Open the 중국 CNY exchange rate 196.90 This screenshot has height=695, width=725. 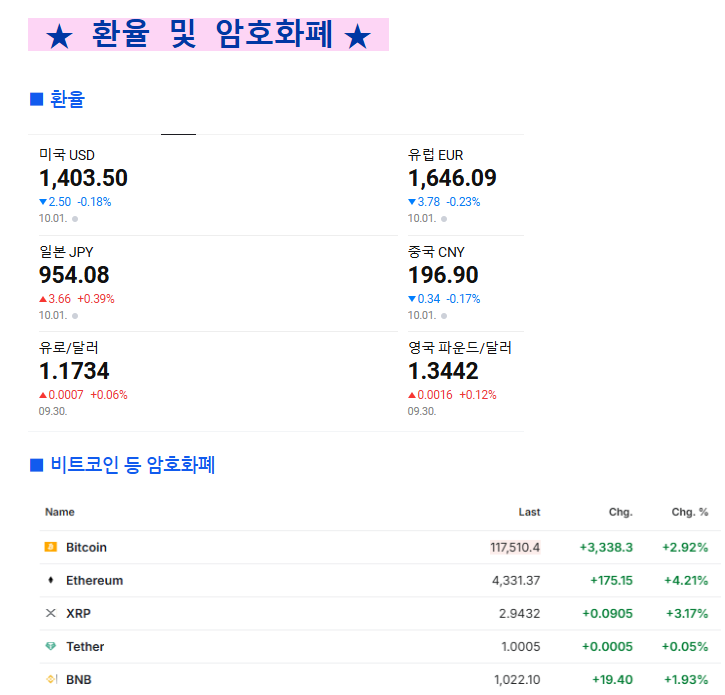443,275
